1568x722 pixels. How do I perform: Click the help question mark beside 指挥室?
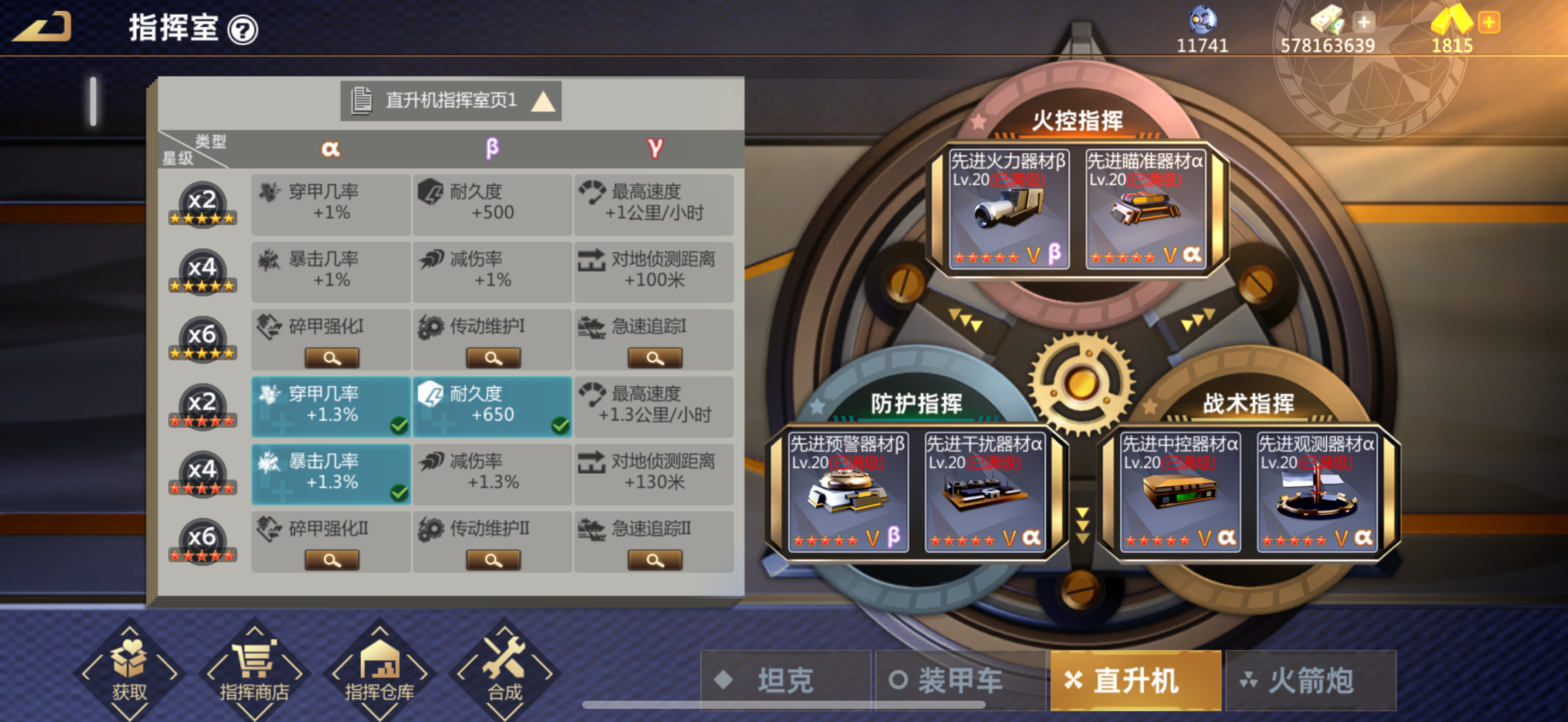click(x=243, y=30)
